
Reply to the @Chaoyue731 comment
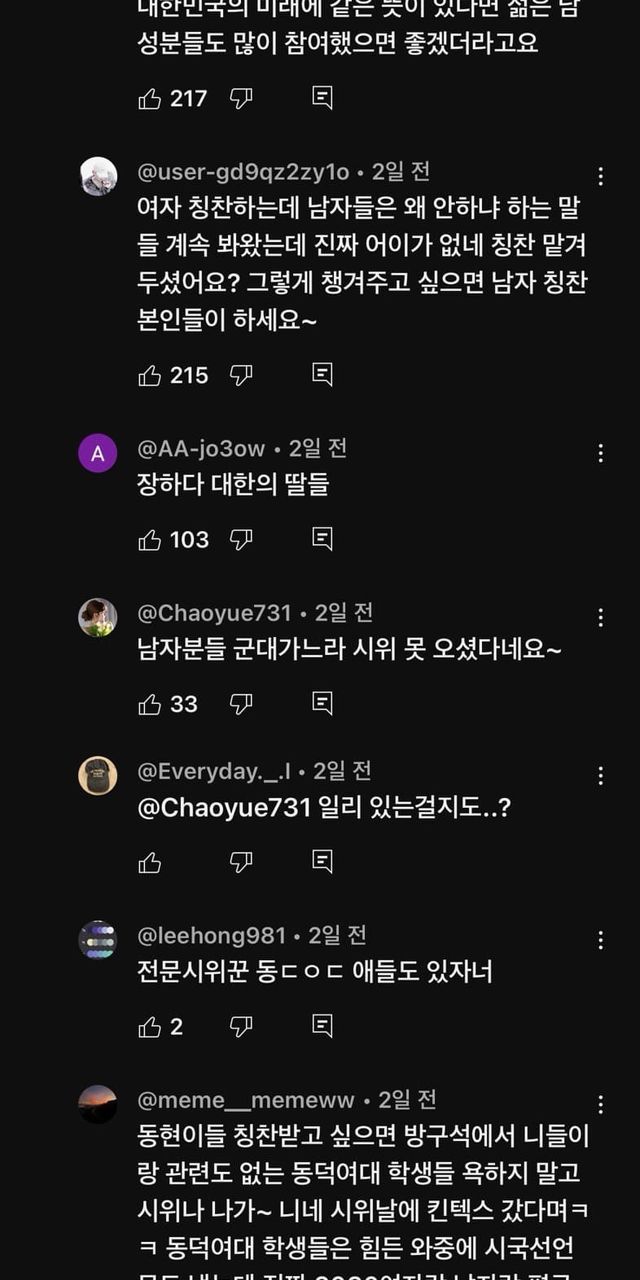coord(322,704)
